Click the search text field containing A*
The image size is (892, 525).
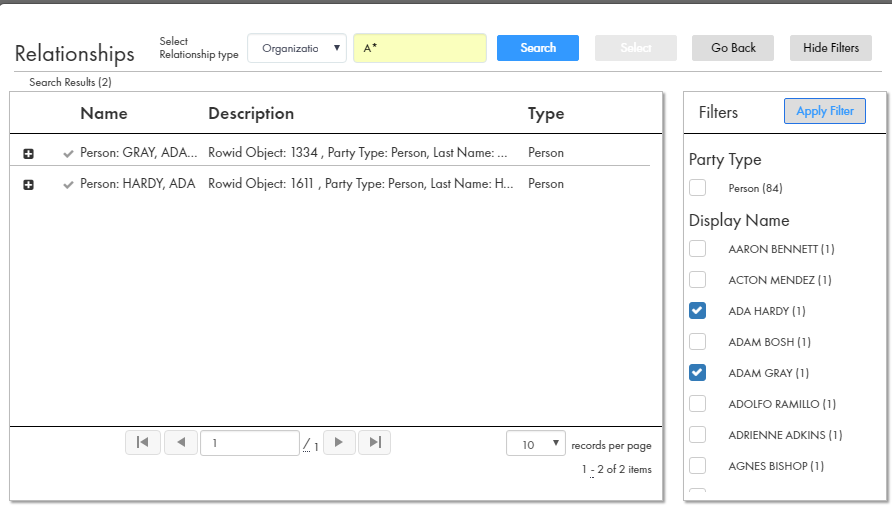click(x=420, y=48)
